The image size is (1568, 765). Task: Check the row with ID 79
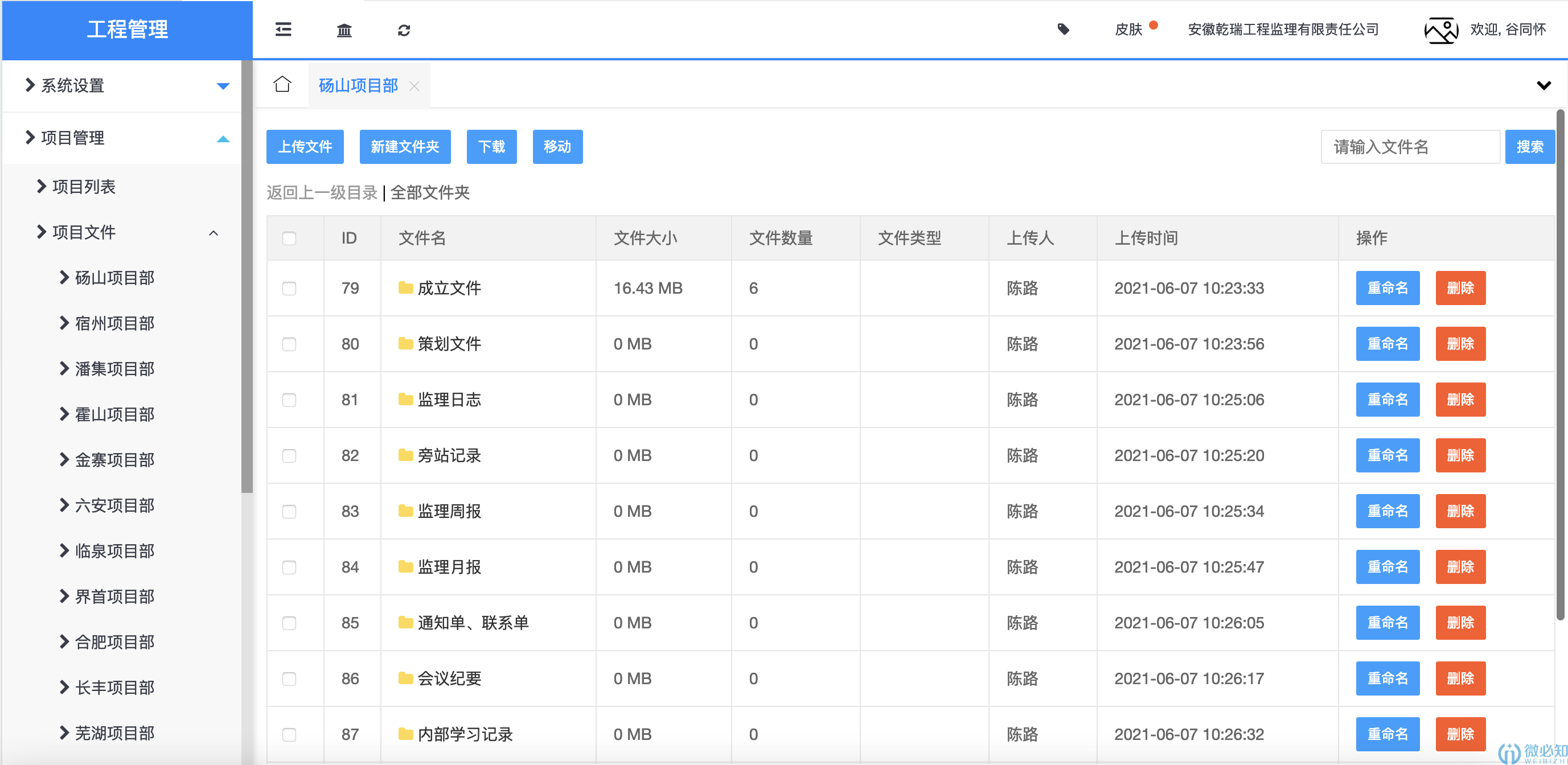[x=289, y=288]
